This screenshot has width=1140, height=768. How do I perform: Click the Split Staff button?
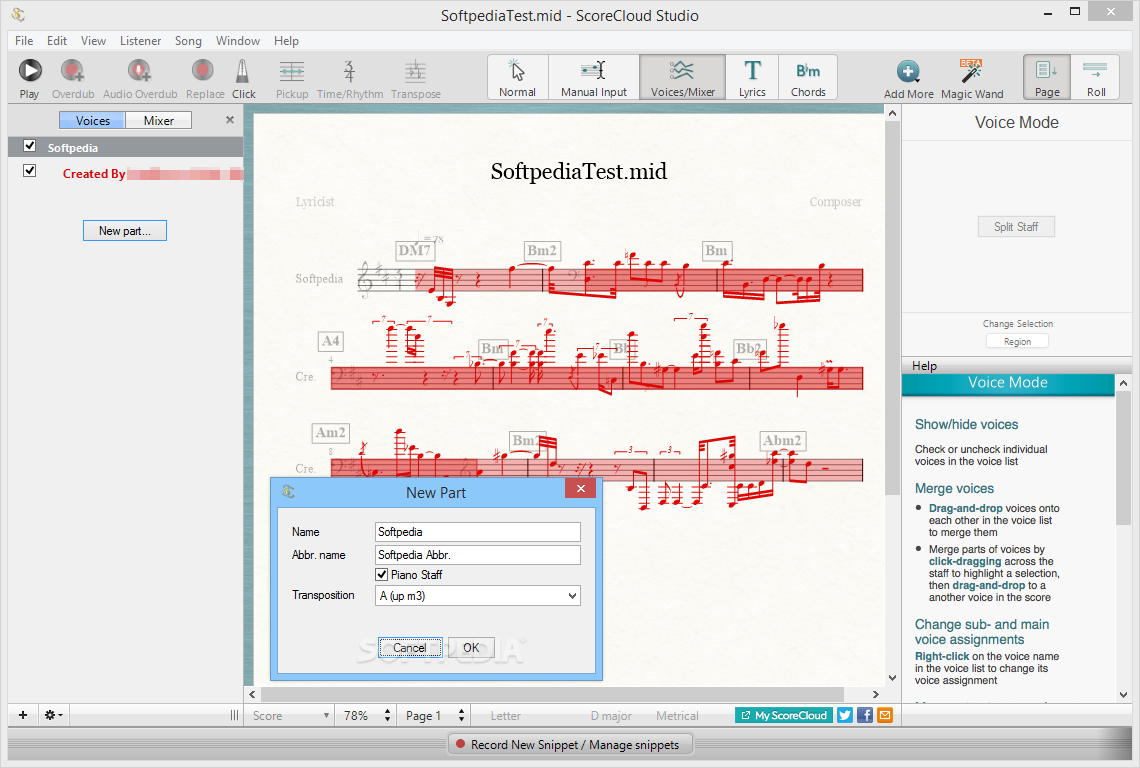click(1016, 227)
